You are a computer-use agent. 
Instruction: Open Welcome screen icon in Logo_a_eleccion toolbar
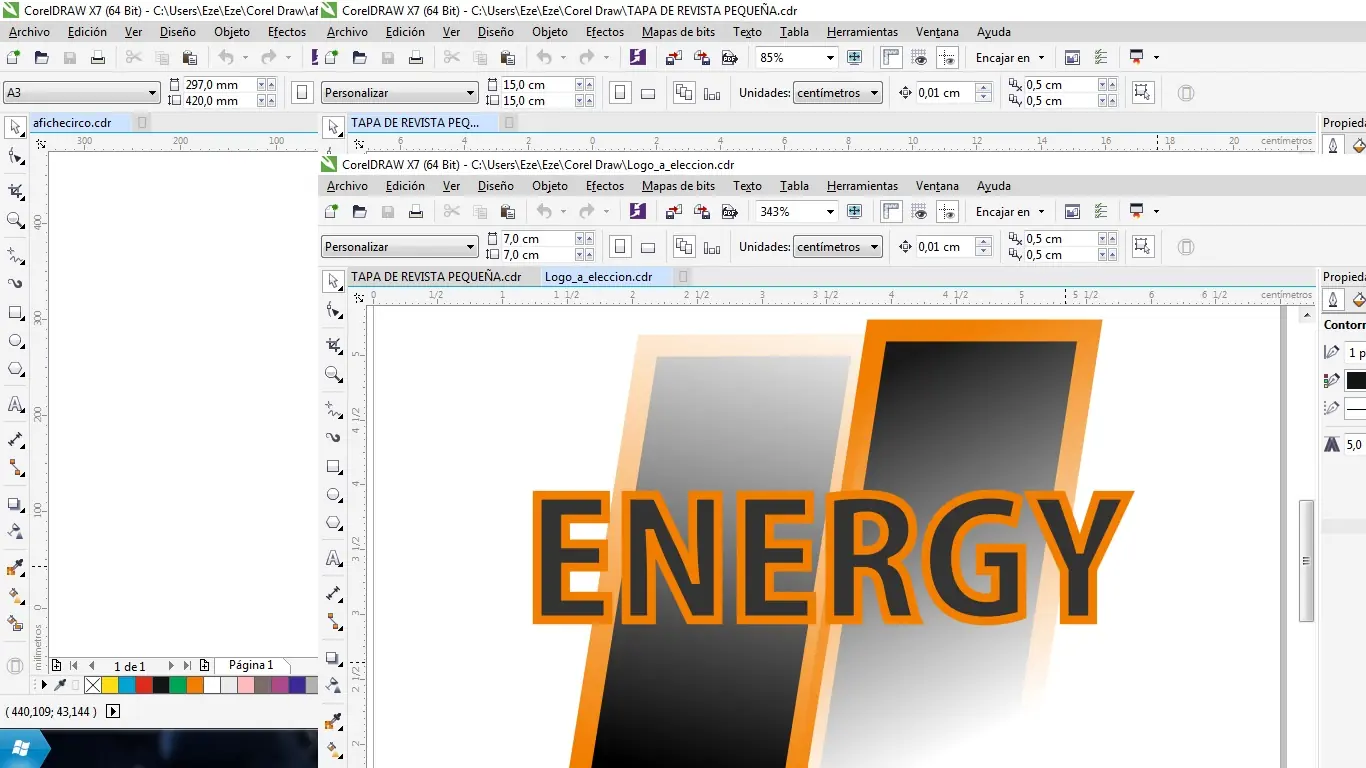[1072, 212]
